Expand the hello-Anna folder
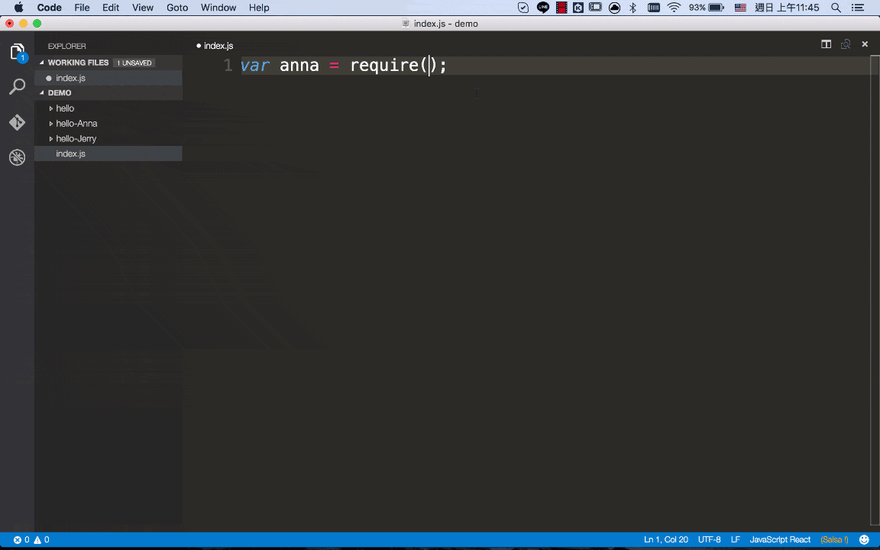The width and height of the screenshot is (880, 550). point(76,124)
